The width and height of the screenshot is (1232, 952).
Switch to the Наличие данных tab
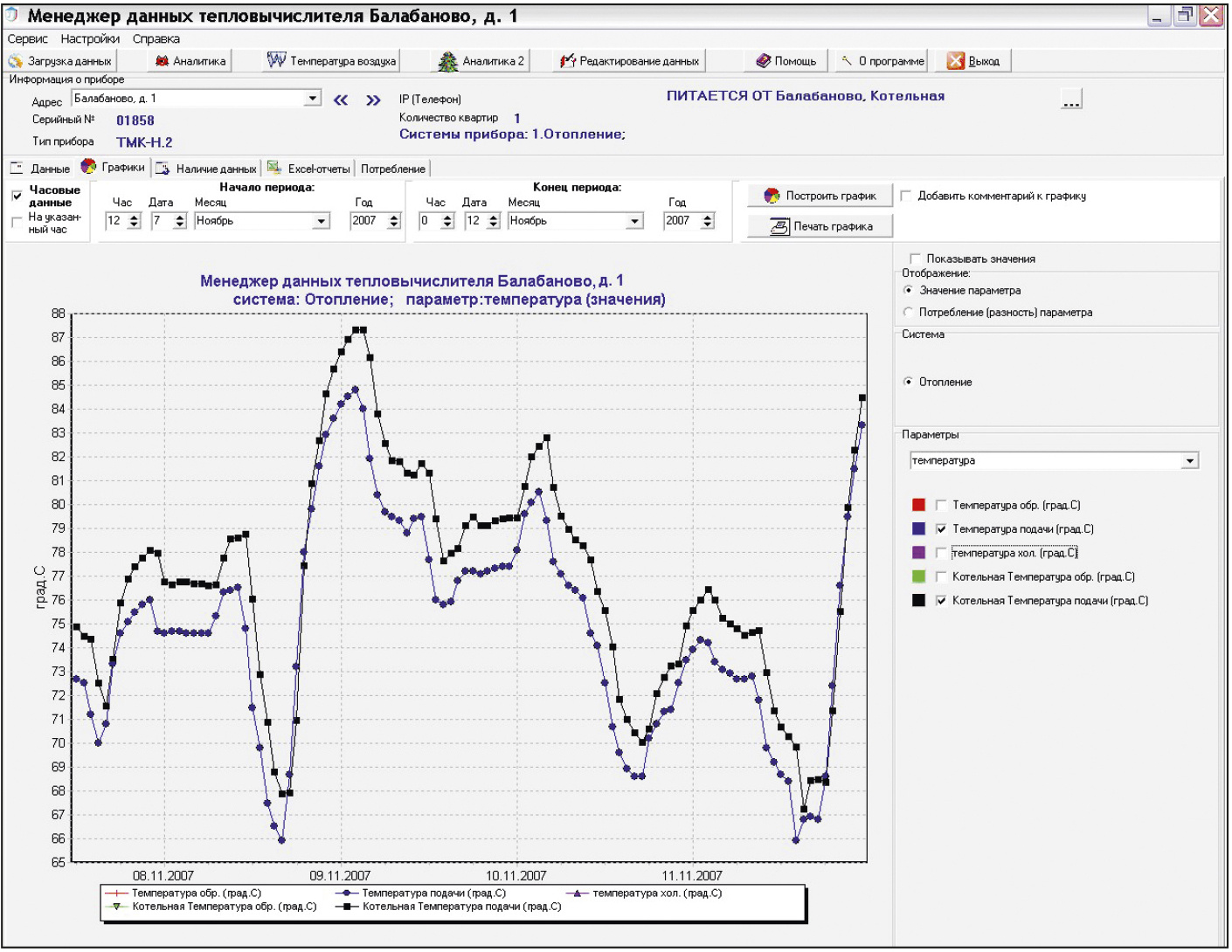coord(207,169)
